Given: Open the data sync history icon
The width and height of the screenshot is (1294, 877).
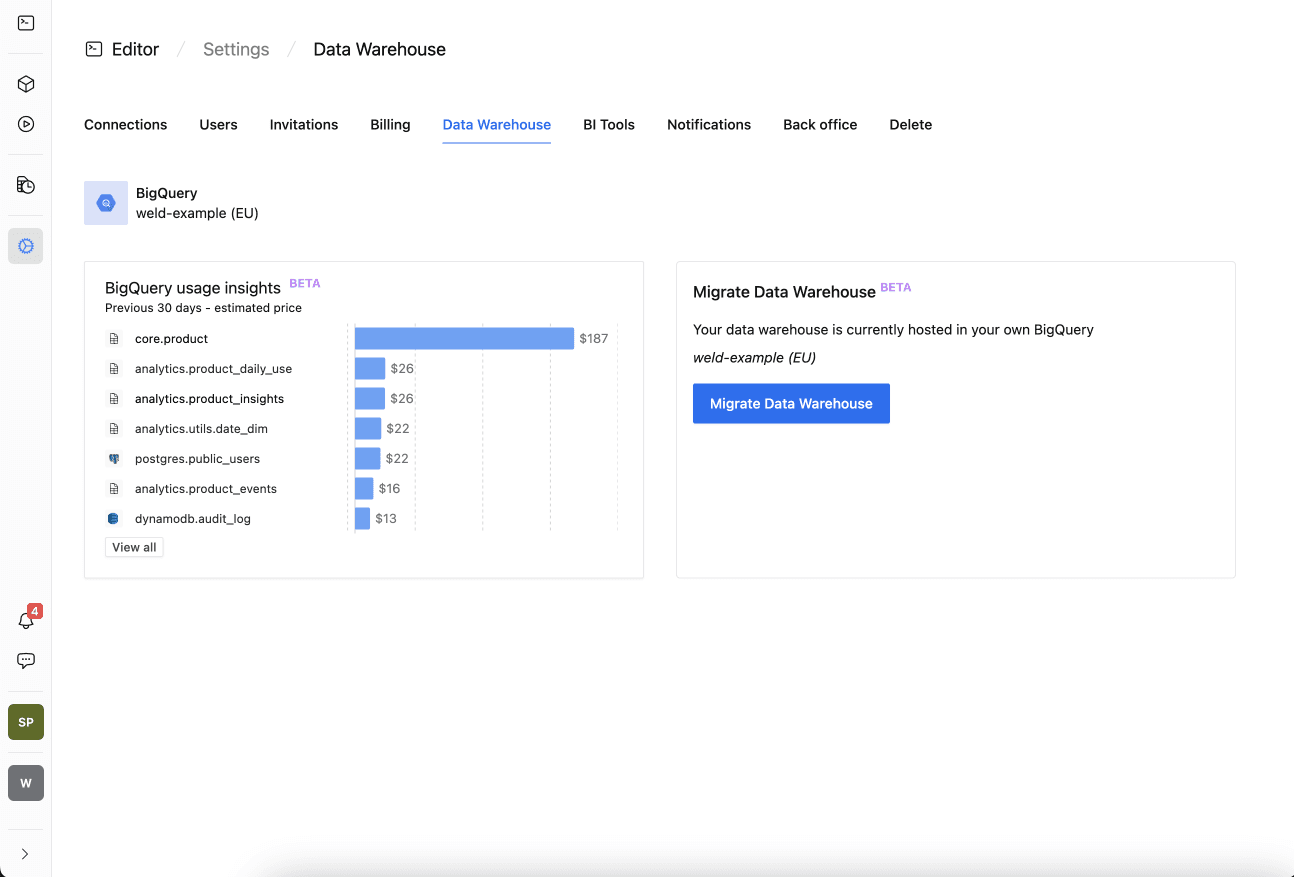Looking at the screenshot, I should (26, 185).
